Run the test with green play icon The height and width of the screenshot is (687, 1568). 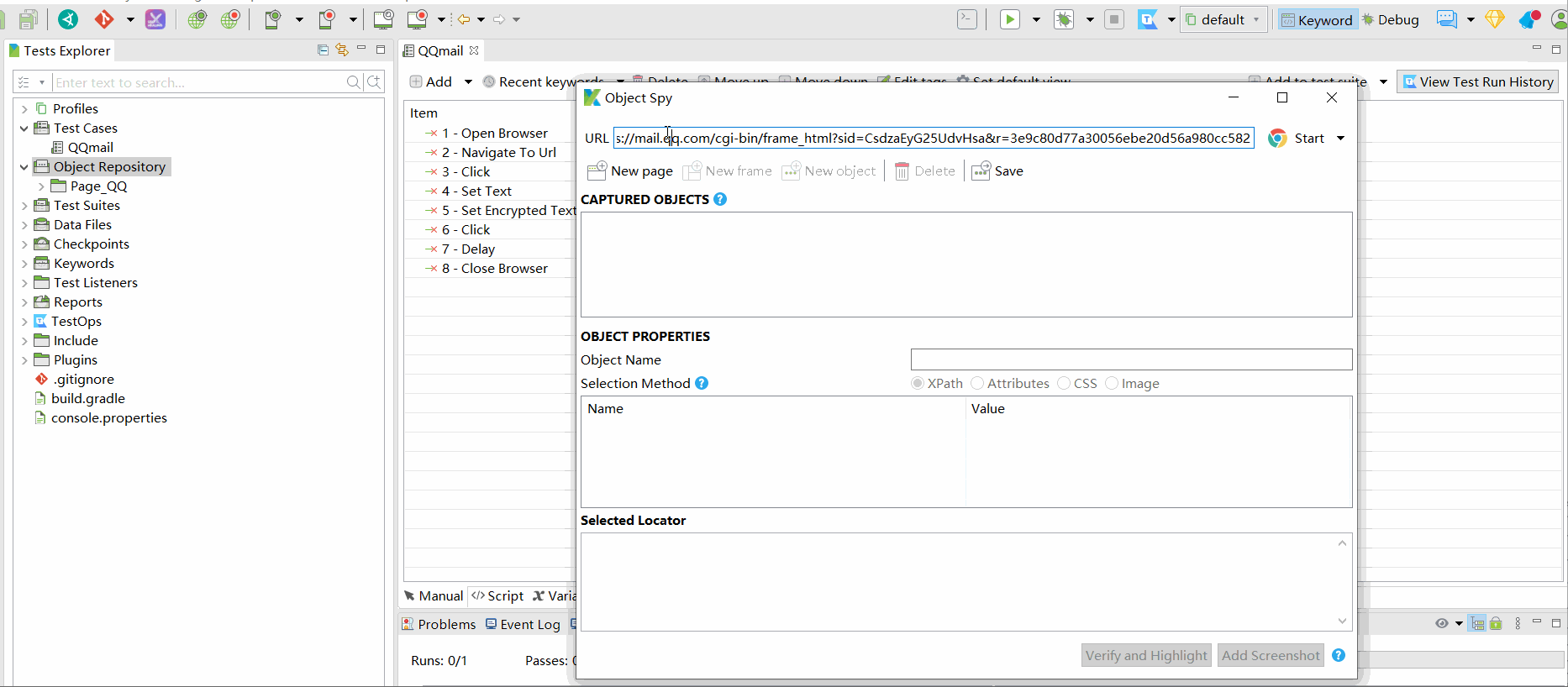pyautogui.click(x=1010, y=19)
